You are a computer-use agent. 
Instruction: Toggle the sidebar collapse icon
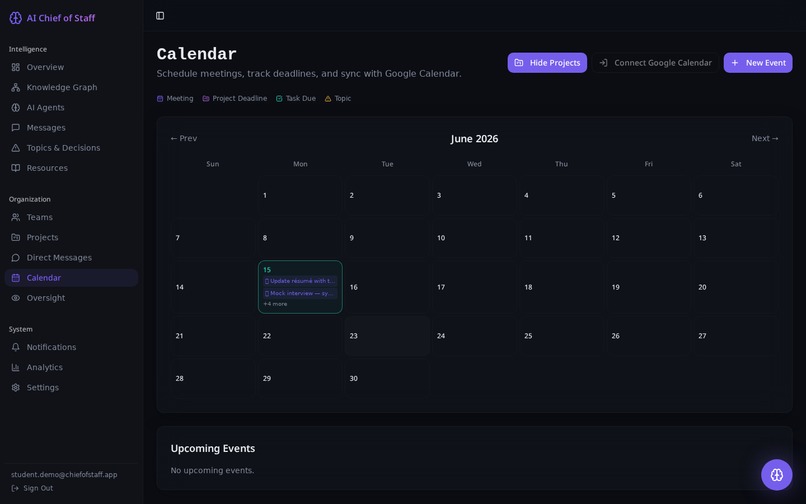click(x=160, y=16)
